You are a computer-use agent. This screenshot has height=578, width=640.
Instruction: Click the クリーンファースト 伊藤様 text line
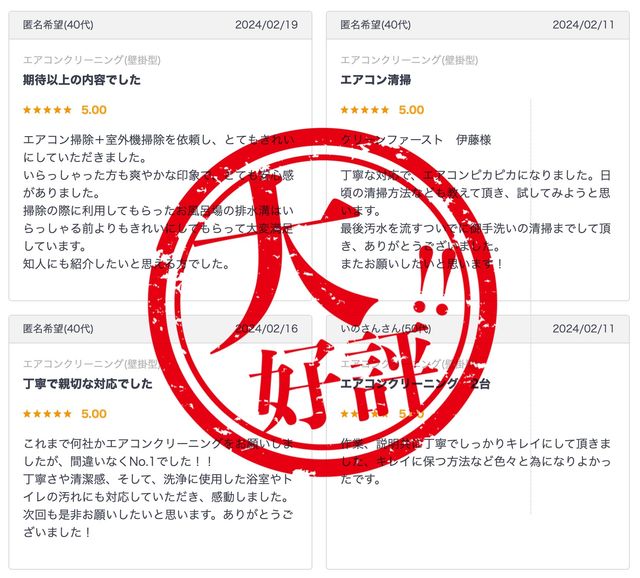416,140
